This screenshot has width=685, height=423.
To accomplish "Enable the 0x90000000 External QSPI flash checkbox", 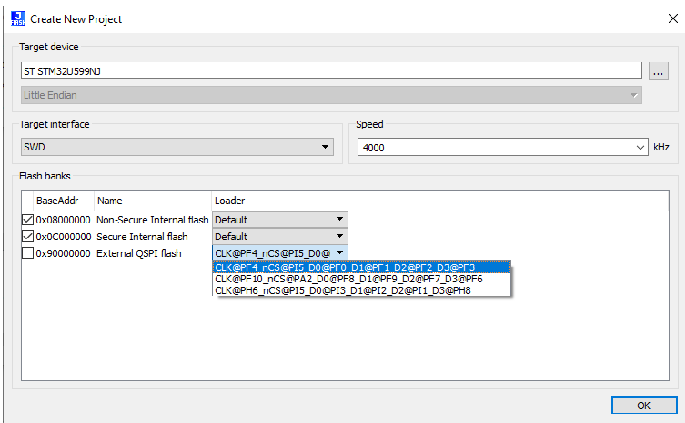I will (28, 253).
